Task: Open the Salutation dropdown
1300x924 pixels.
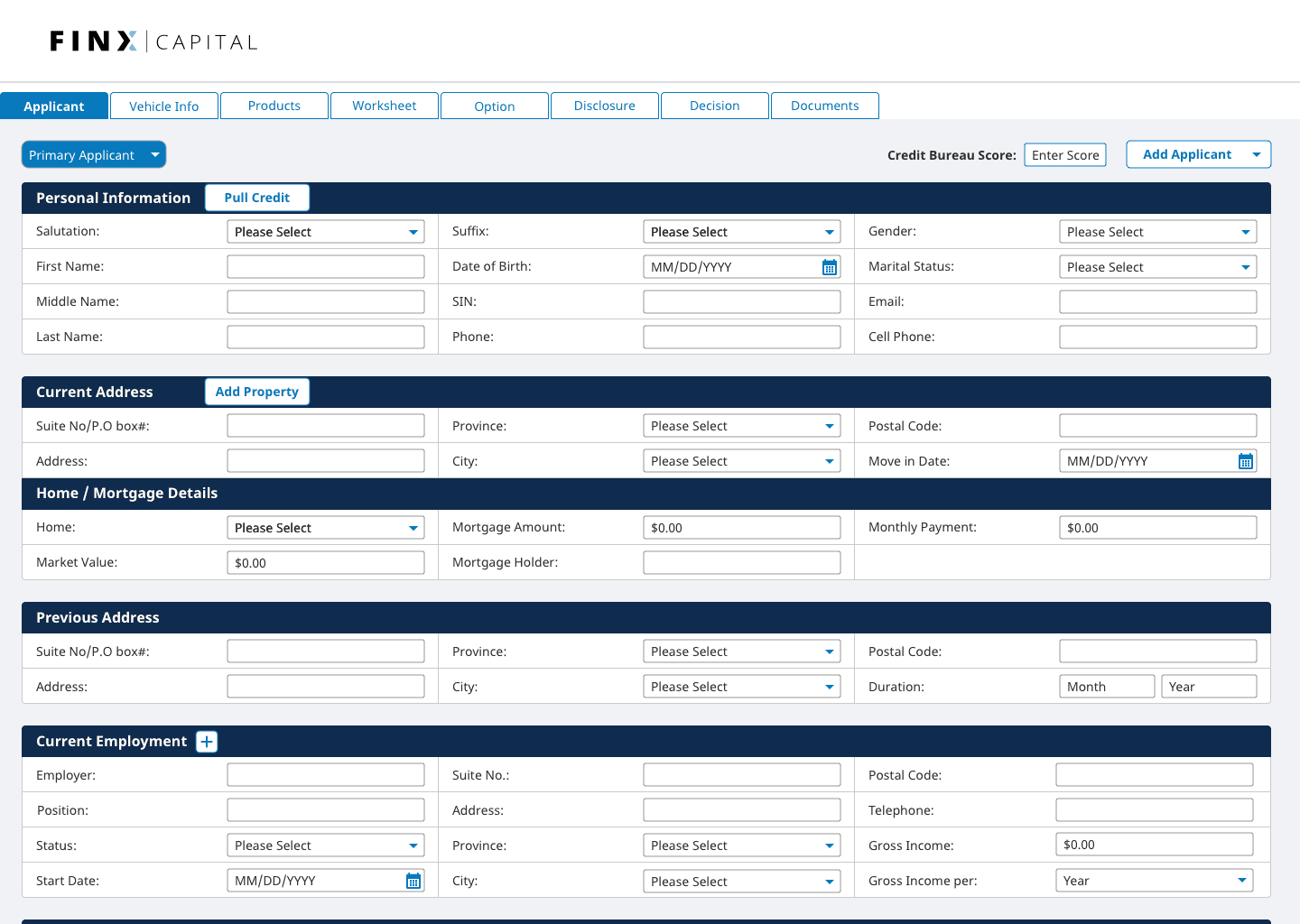Action: pos(326,232)
